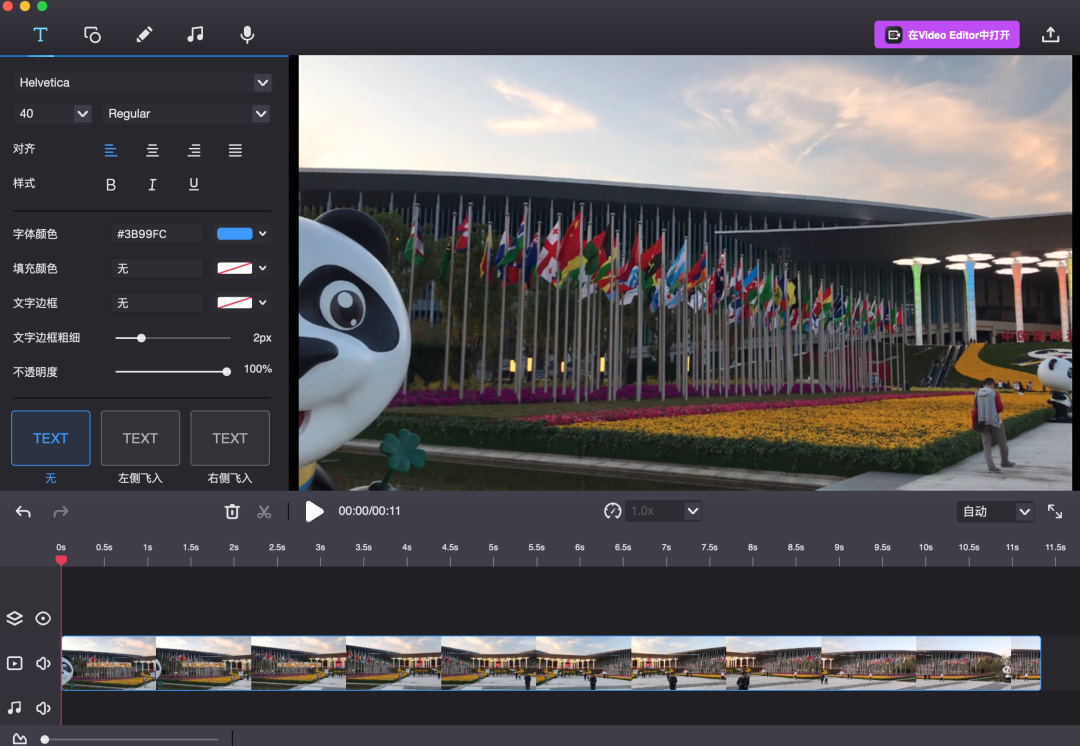Screen dimensions: 1080x746
Task: Click the 填充颜色 value field
Action: point(158,269)
